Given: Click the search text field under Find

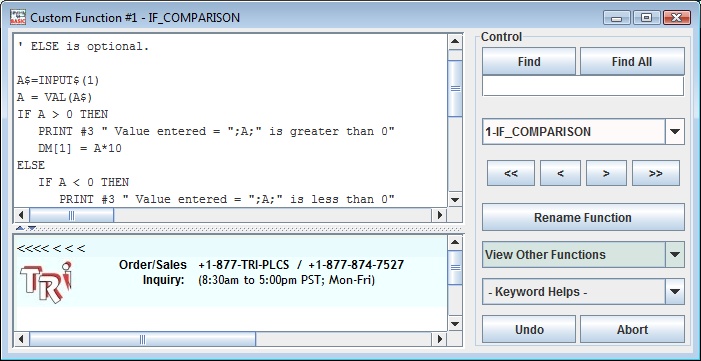Looking at the screenshot, I should (x=583, y=86).
